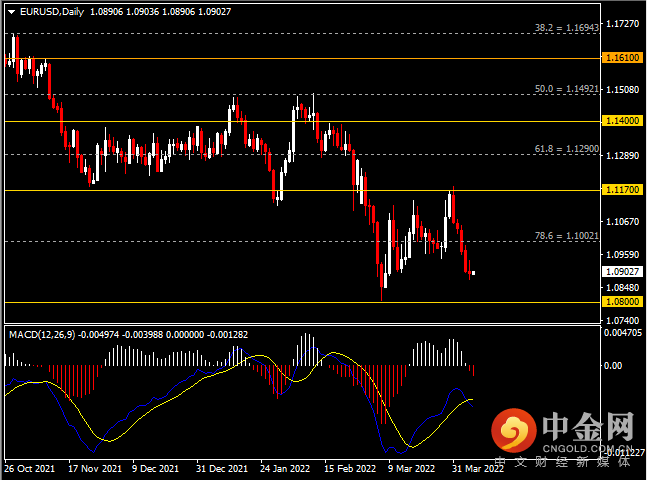Click the MACD(12,26,9) indicator label
Screen dimensions: 648x480
tap(42, 334)
